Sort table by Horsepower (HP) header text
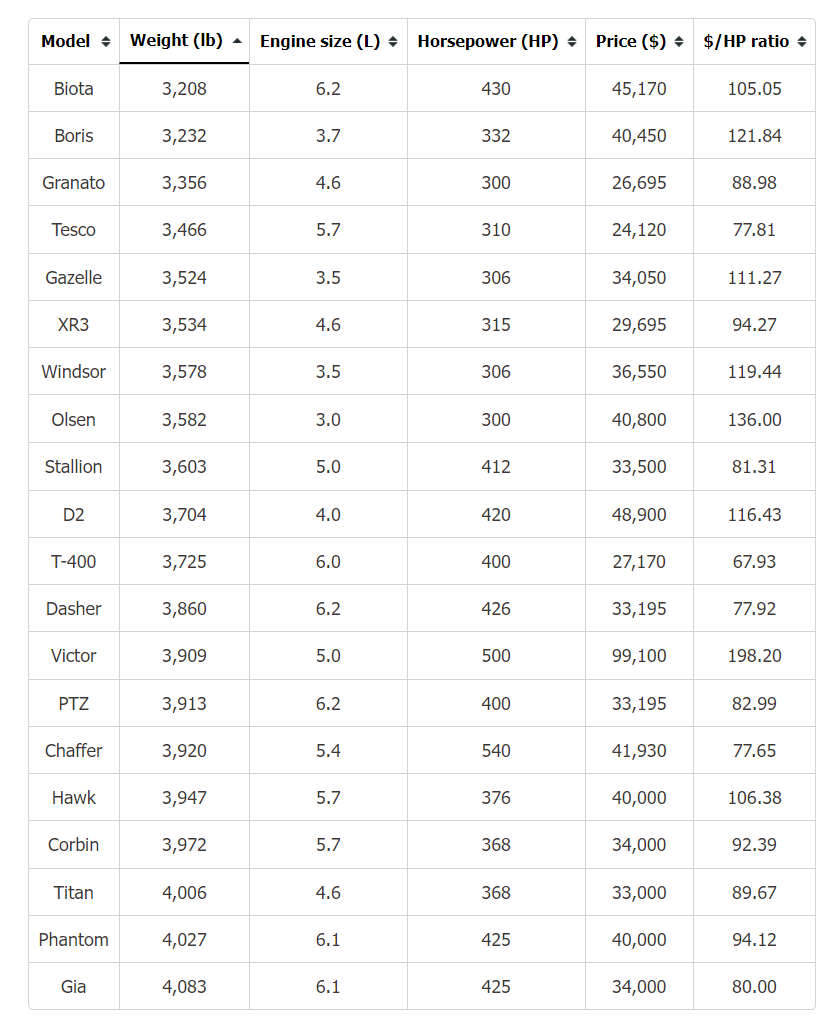The height and width of the screenshot is (1033, 833). point(488,42)
